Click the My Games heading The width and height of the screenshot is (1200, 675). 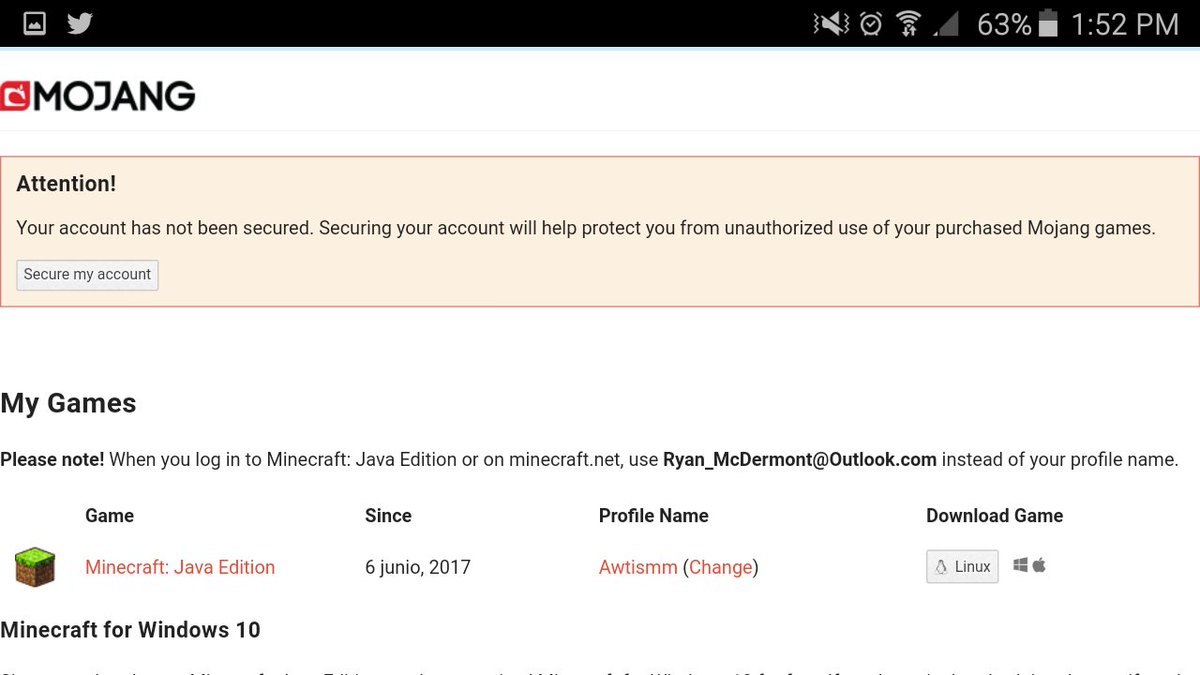pyautogui.click(x=68, y=403)
